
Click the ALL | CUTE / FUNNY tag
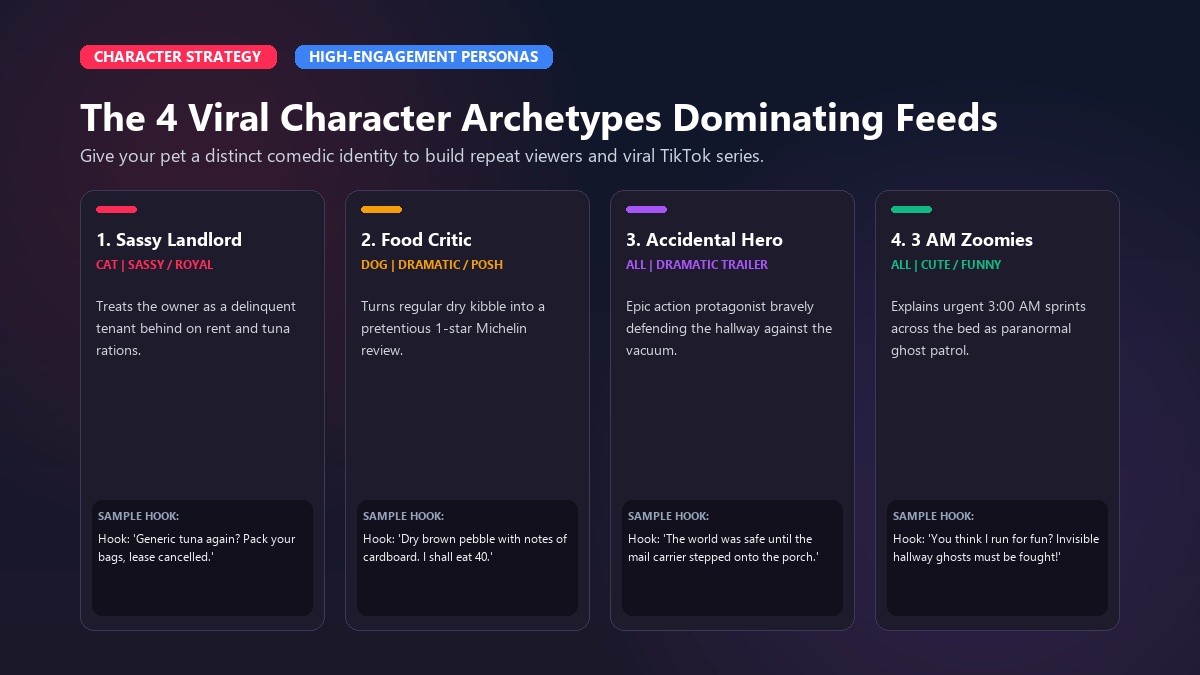[946, 265]
